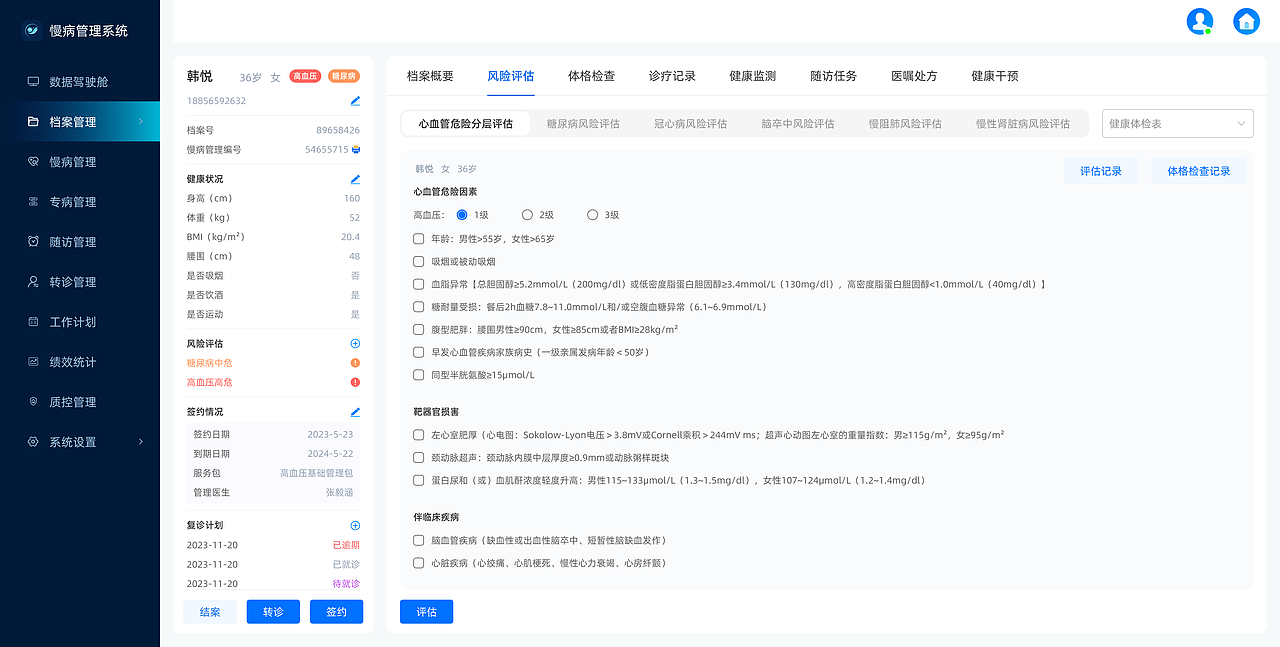Click 糖尿病中危 orange warning icon
The width and height of the screenshot is (1280, 647).
[x=355, y=363]
